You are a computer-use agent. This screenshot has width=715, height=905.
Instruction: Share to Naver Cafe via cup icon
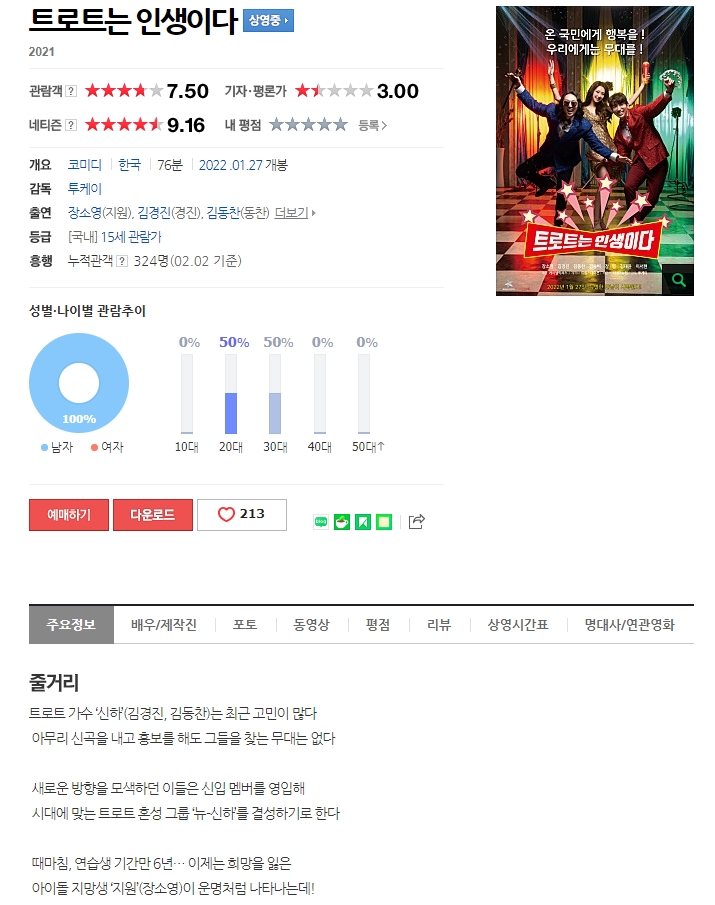[x=342, y=522]
